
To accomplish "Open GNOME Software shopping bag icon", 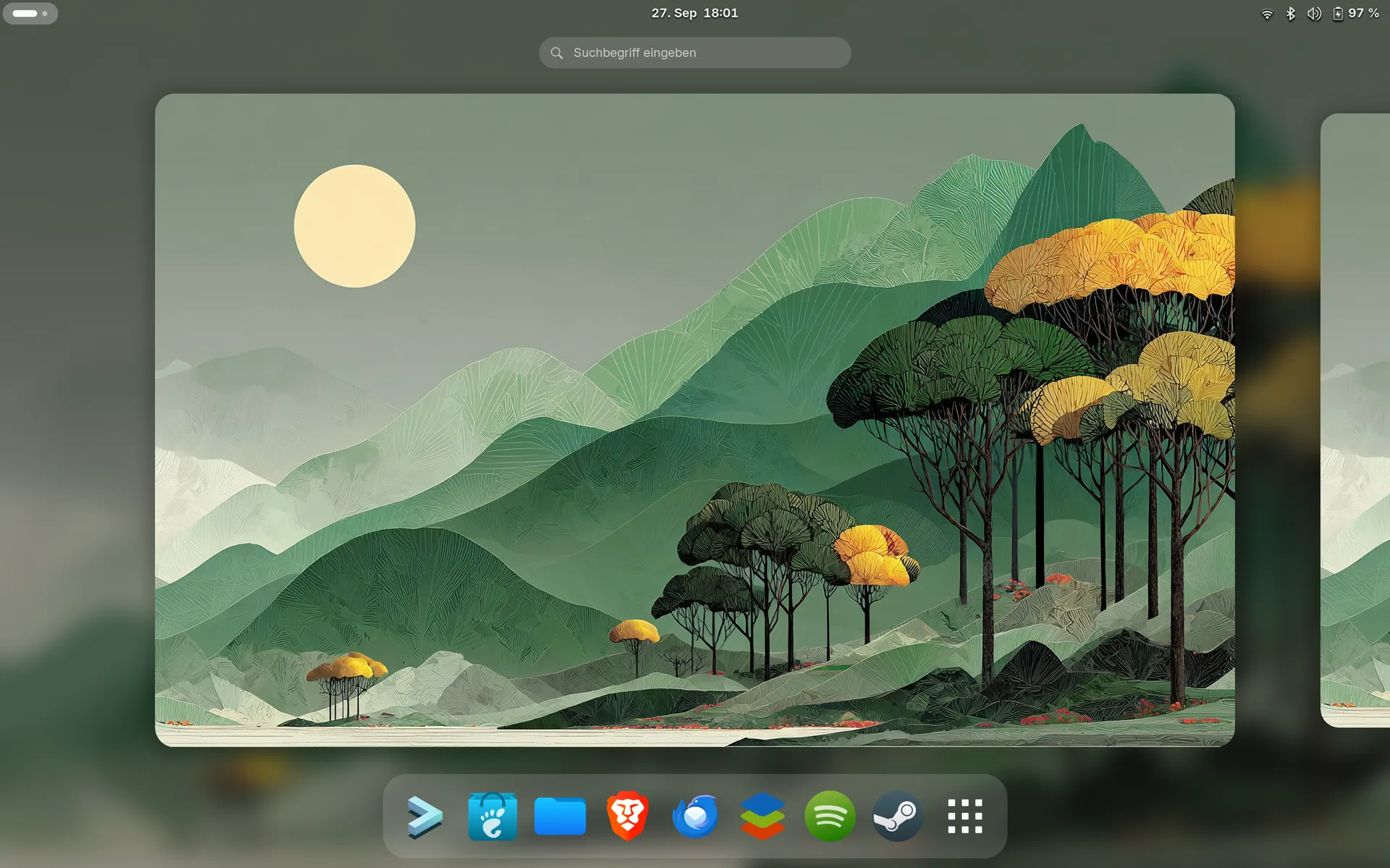I will [x=492, y=817].
